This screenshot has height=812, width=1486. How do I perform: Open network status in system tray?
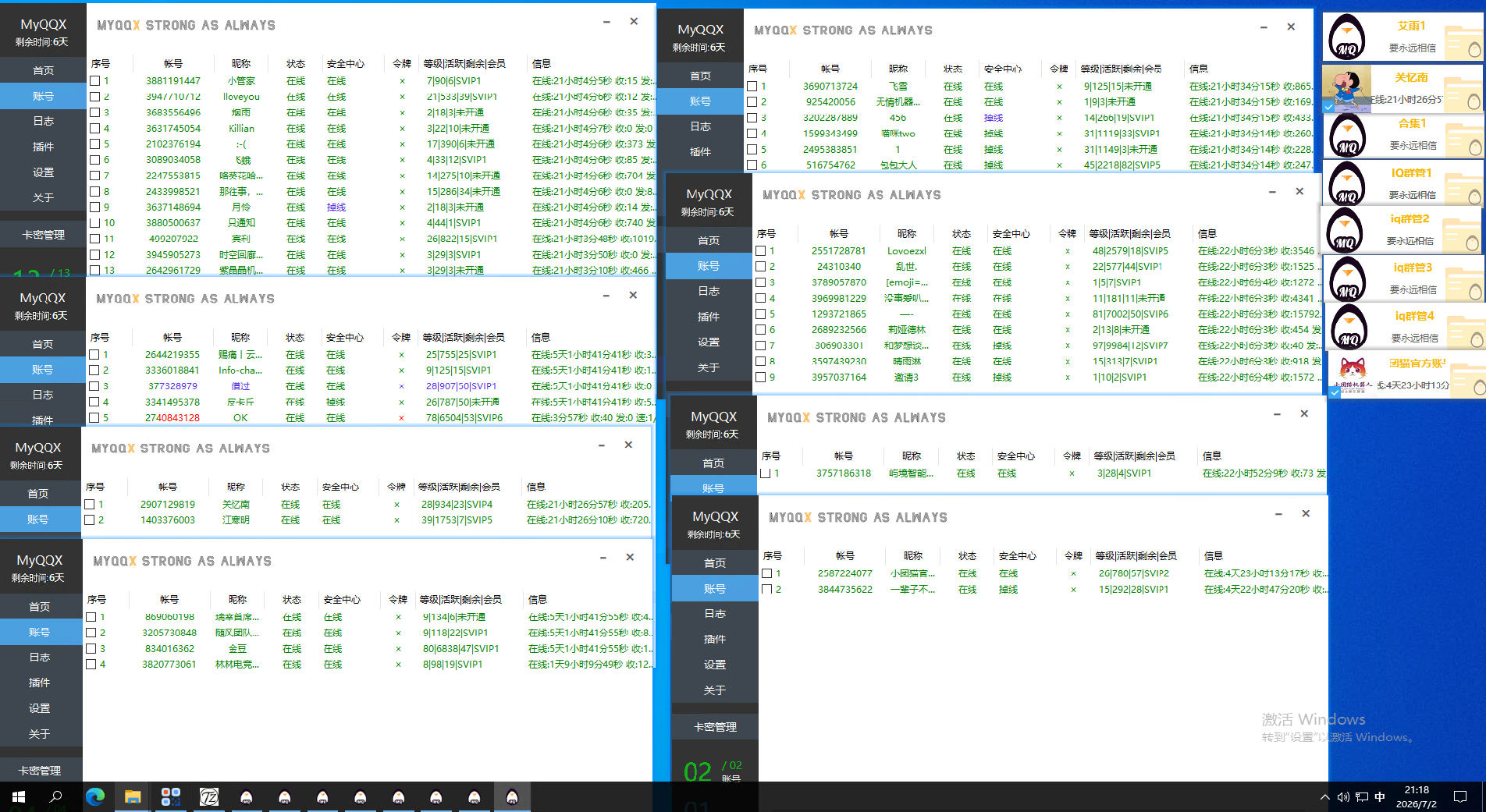click(x=1362, y=797)
